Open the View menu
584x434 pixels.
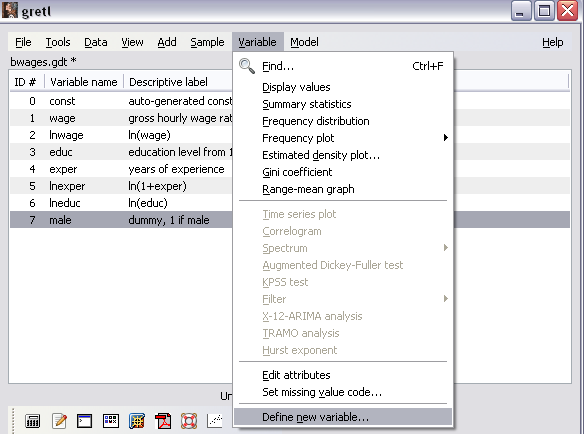[132, 42]
